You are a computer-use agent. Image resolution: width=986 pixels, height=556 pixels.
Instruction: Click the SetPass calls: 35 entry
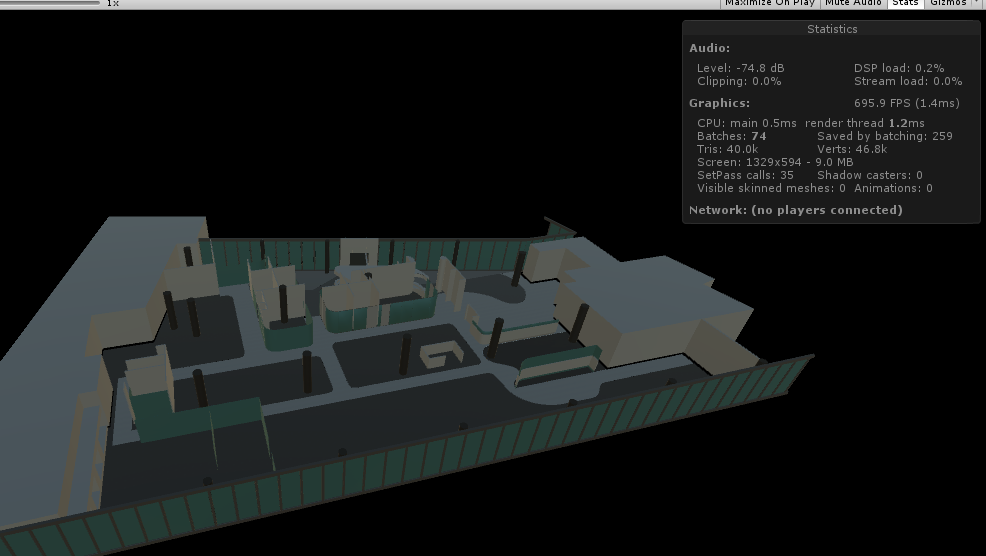[745, 175]
